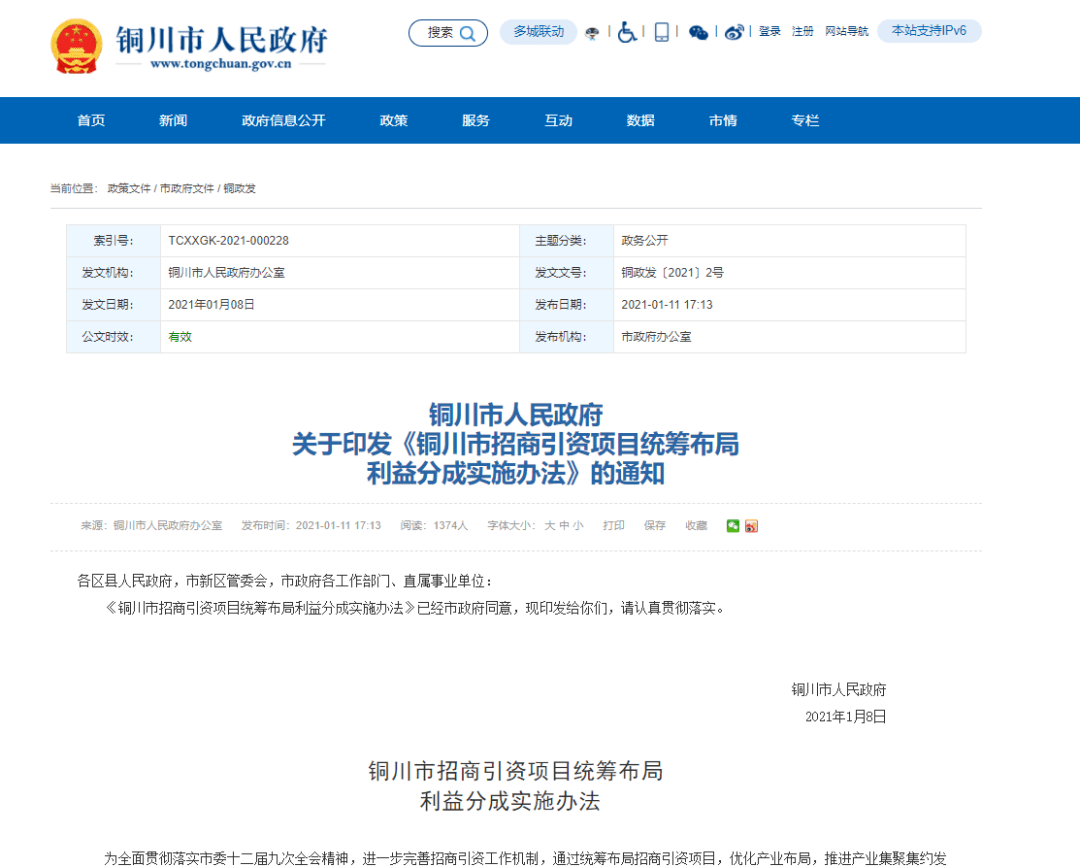
Task: Set font size to 小 (small)
Action: (x=578, y=526)
